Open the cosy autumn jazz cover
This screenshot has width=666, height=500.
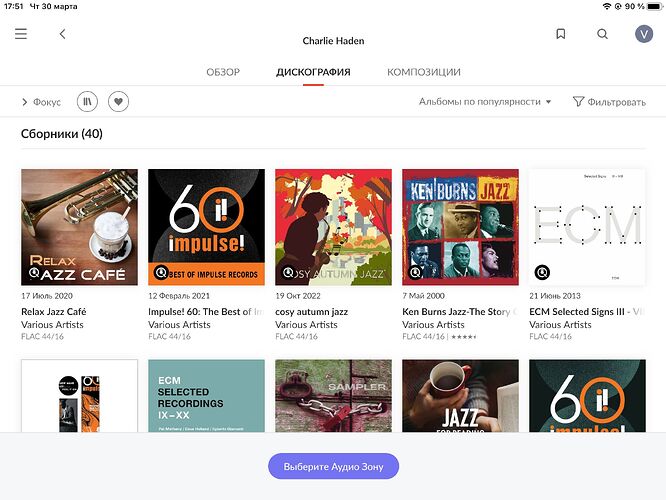[x=333, y=227]
